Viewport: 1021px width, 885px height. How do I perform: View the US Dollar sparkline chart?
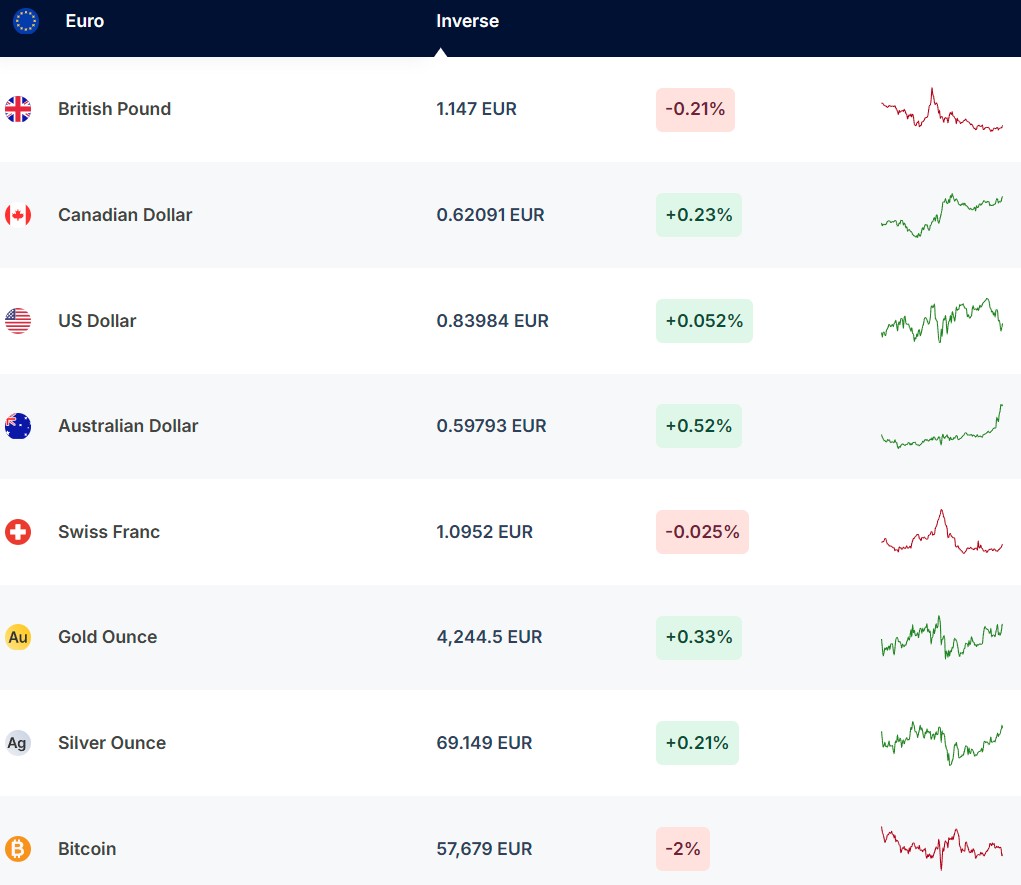point(941,320)
